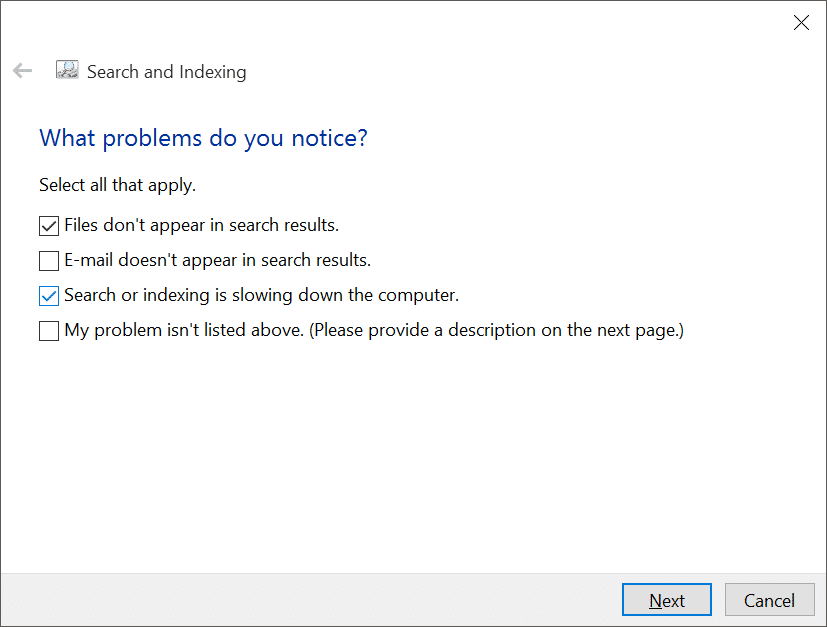
Task: Check 'My problem isn't listed above' box
Action: point(49,331)
